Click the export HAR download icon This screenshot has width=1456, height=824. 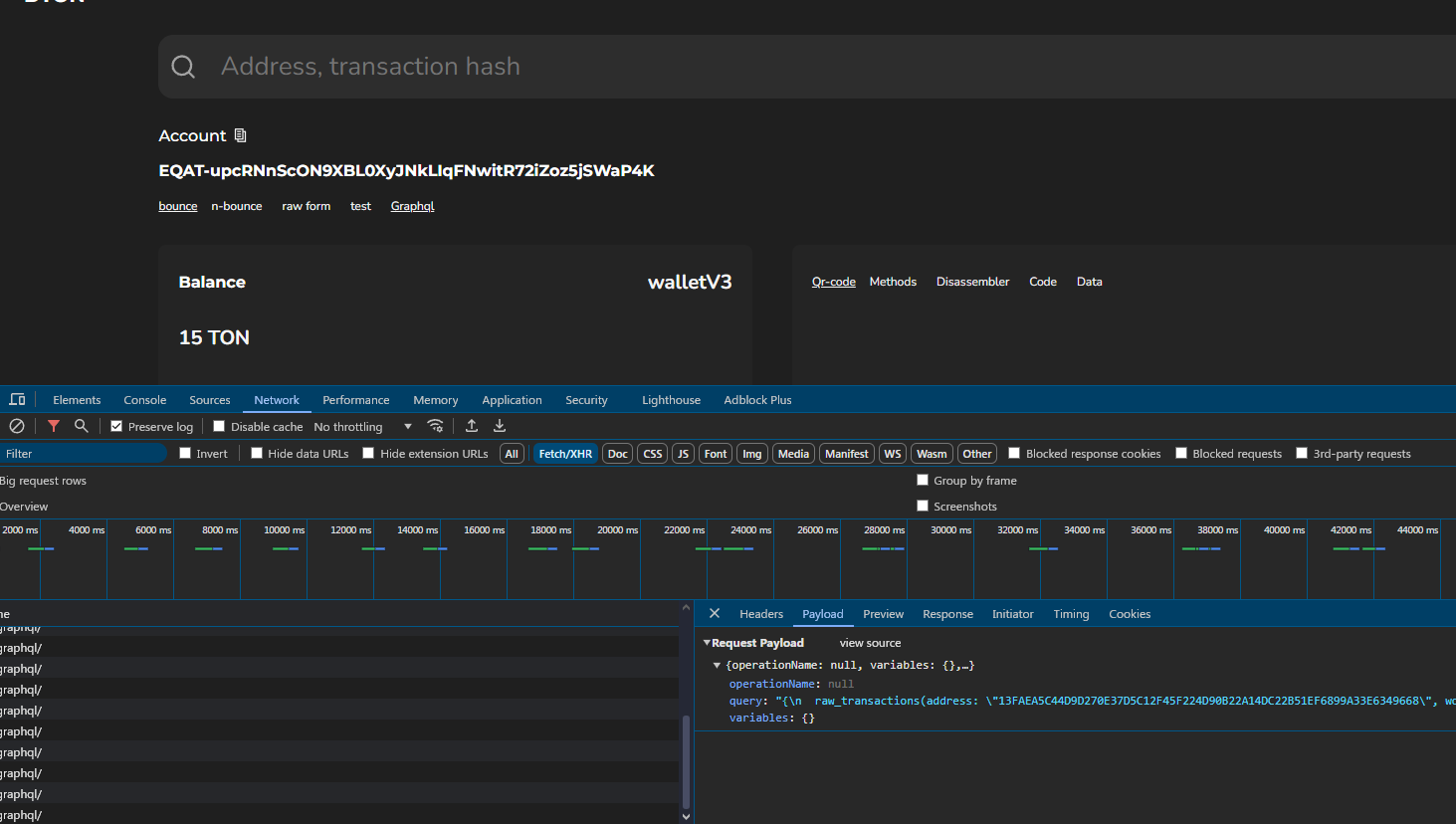(x=500, y=426)
